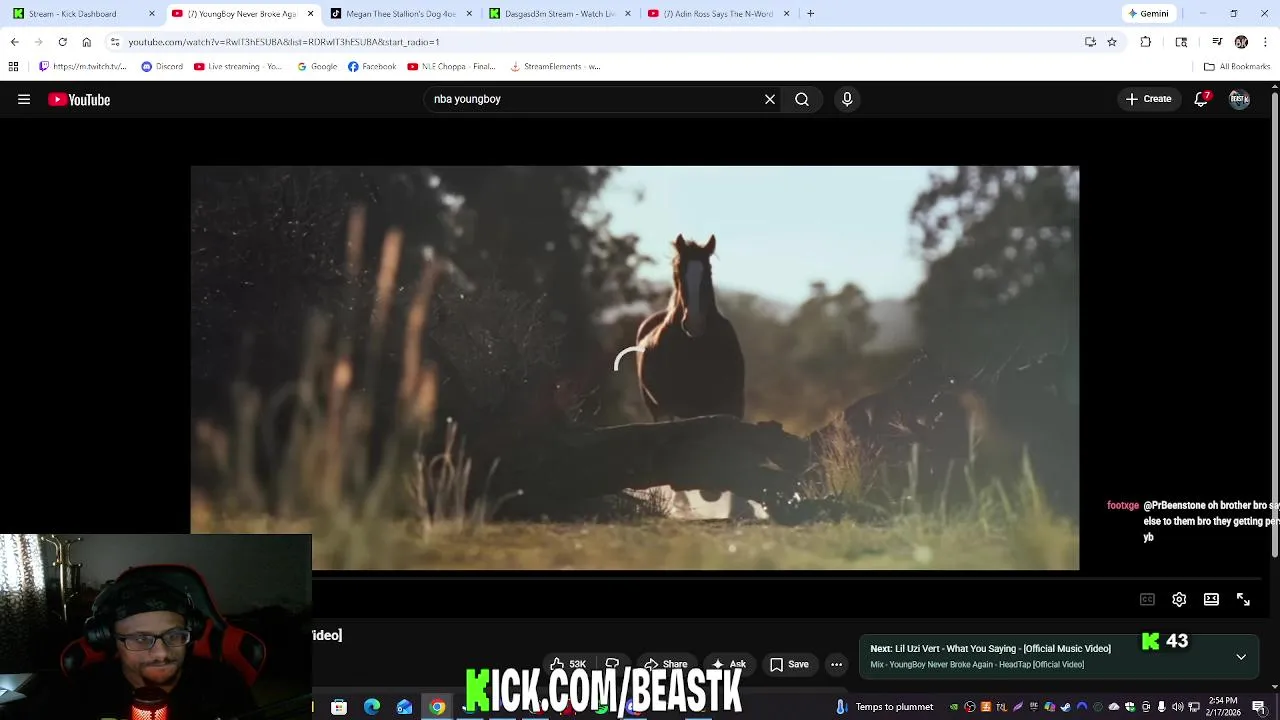Expand the Next playlist mix panel

1241,657
